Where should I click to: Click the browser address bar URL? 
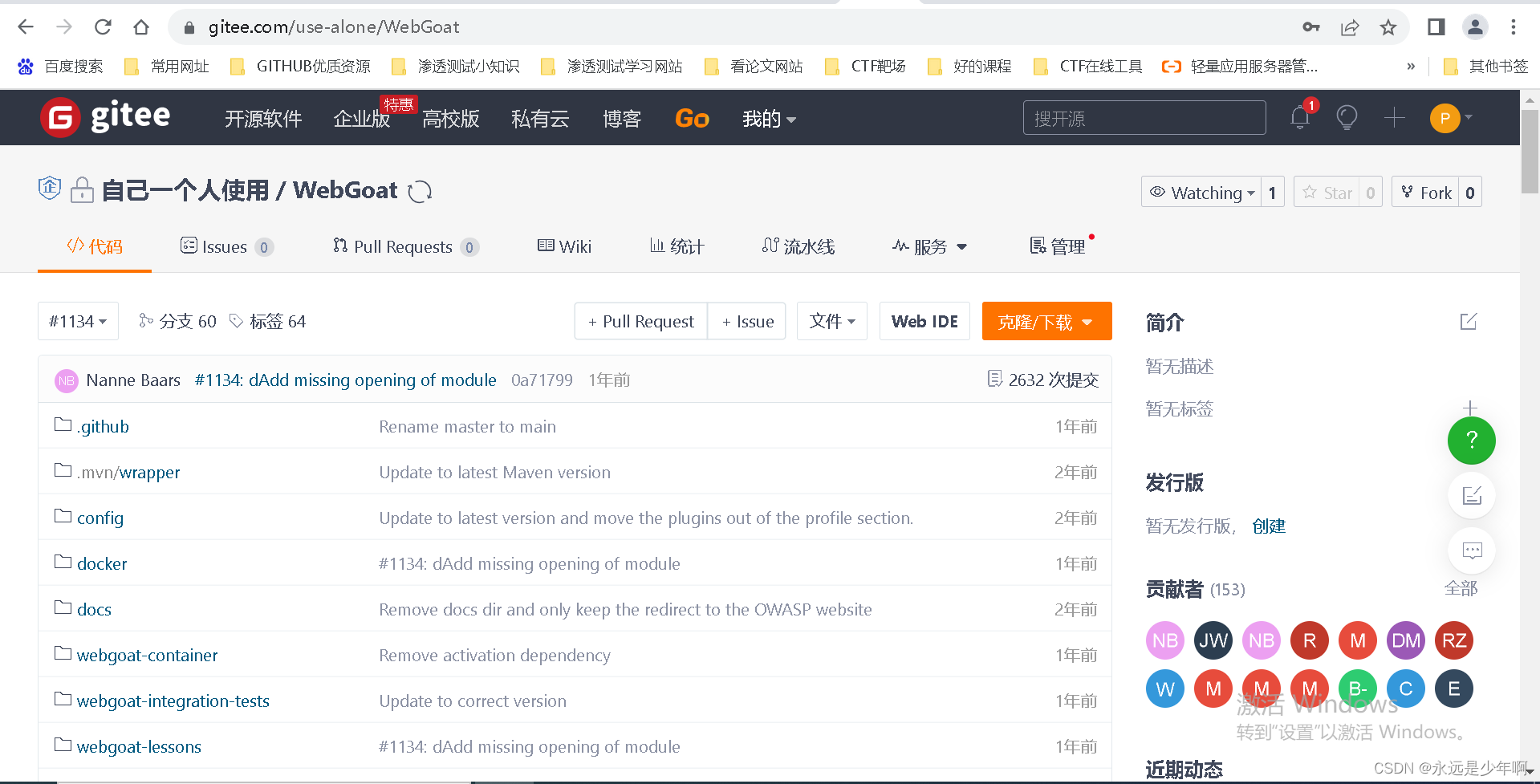click(334, 27)
